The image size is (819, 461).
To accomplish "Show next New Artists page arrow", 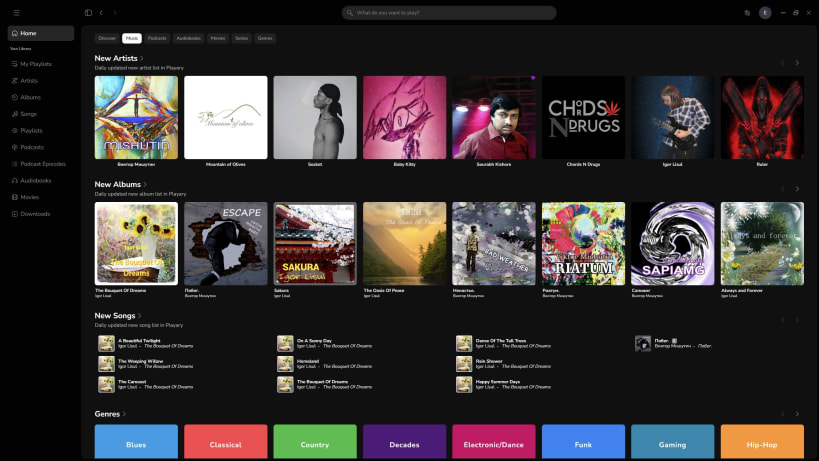I will point(797,63).
